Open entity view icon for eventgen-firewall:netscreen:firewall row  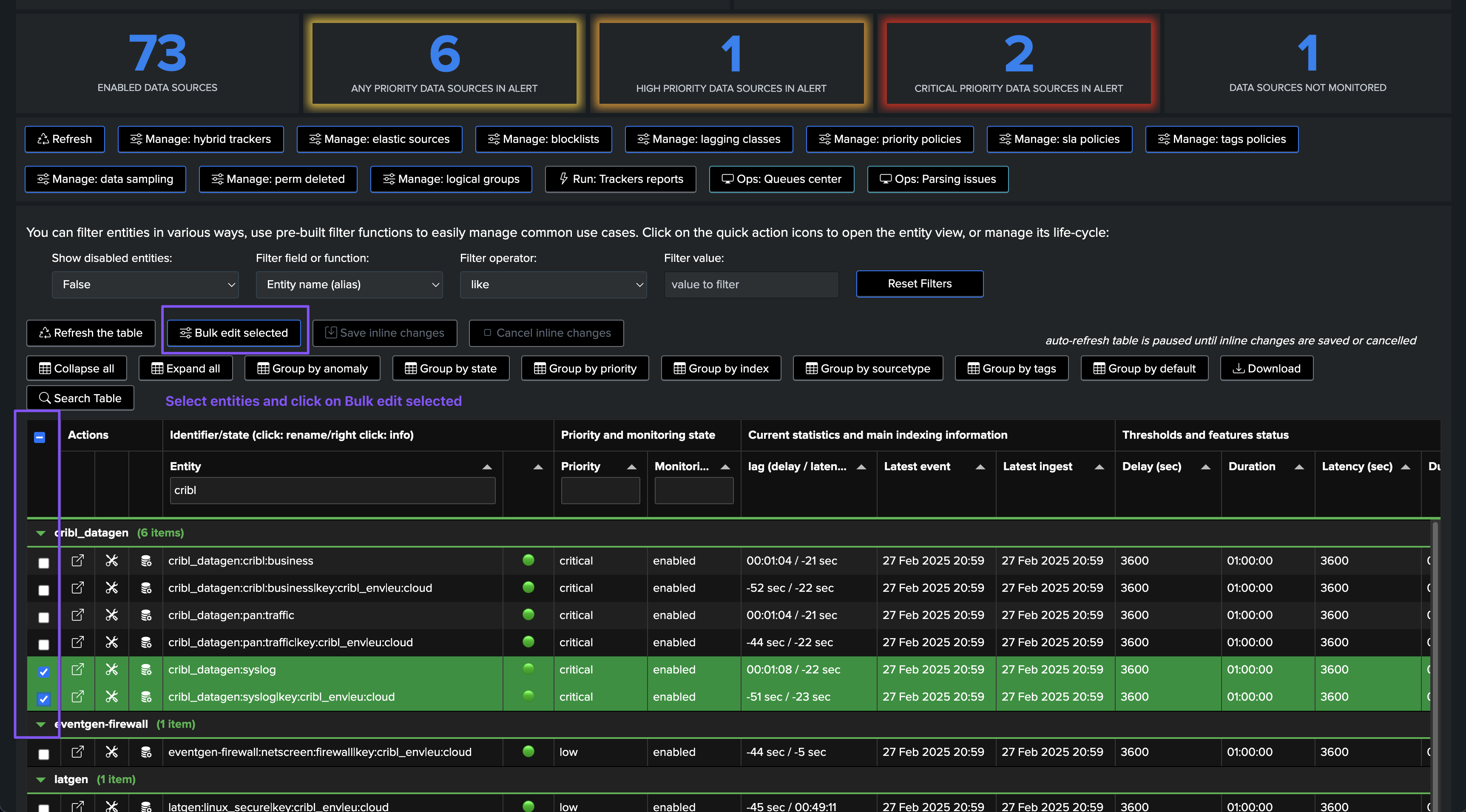pyautogui.click(x=77, y=752)
